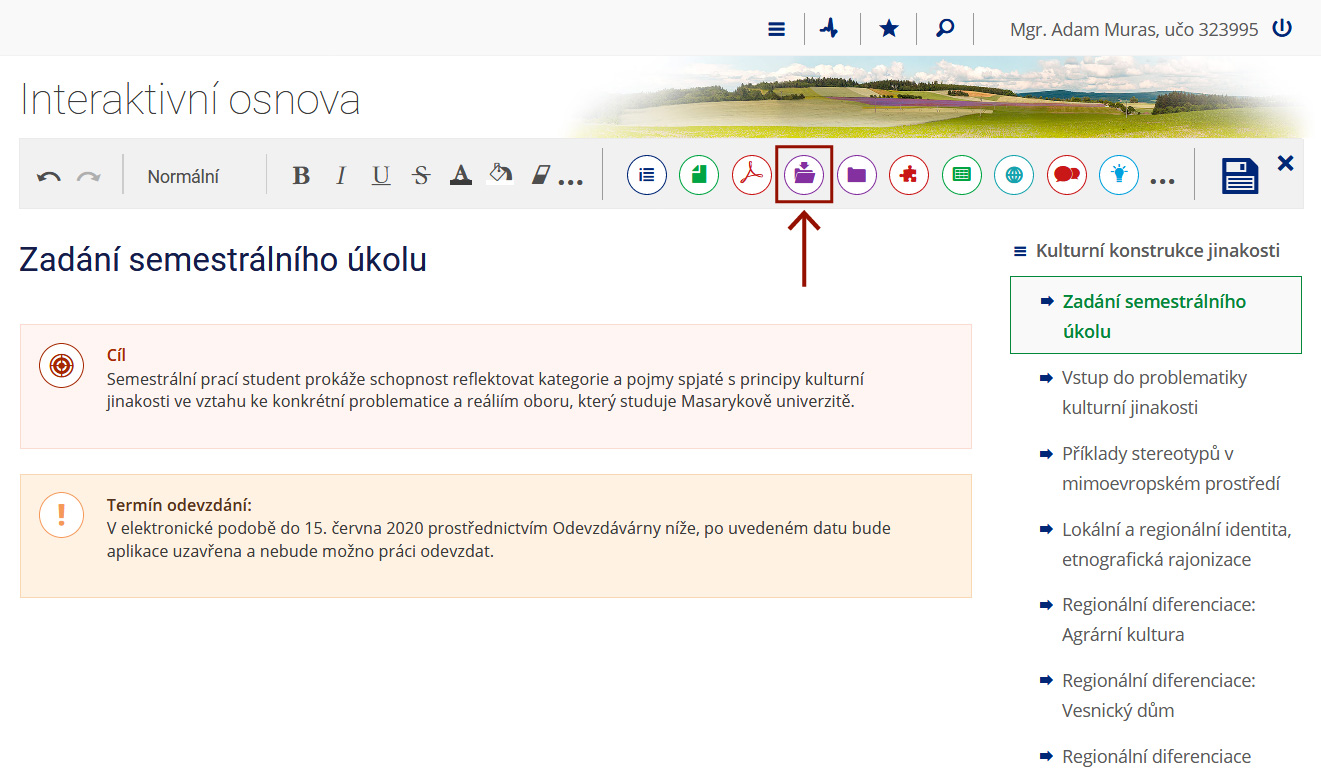Image resolution: width=1321 pixels, height=768 pixels.
Task: Click the exclamation icon in the deadline box
Action: tap(61, 515)
